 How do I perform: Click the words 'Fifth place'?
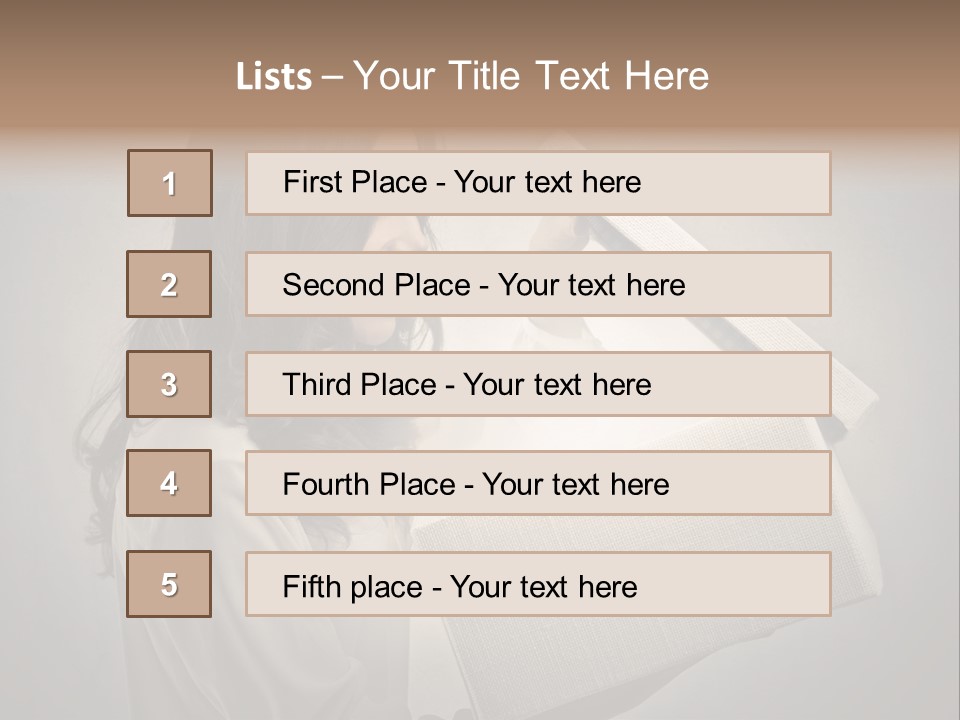tap(351, 586)
